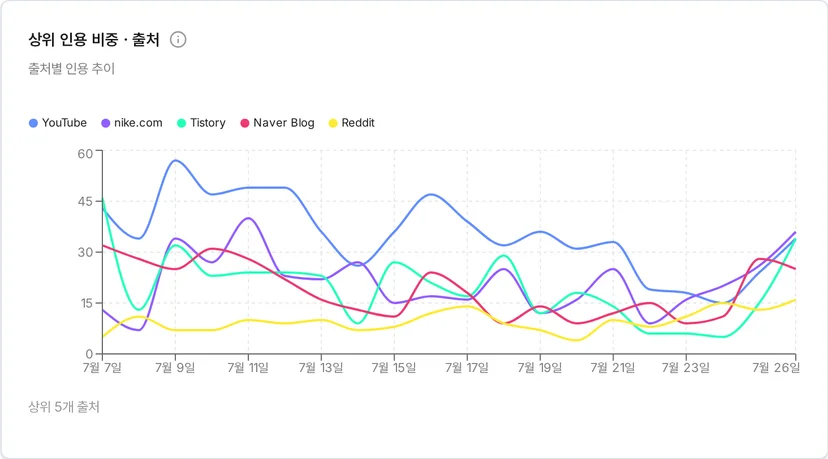The height and width of the screenshot is (459, 828).
Task: Toggle the Naver Blog legend entry
Action: [x=278, y=123]
